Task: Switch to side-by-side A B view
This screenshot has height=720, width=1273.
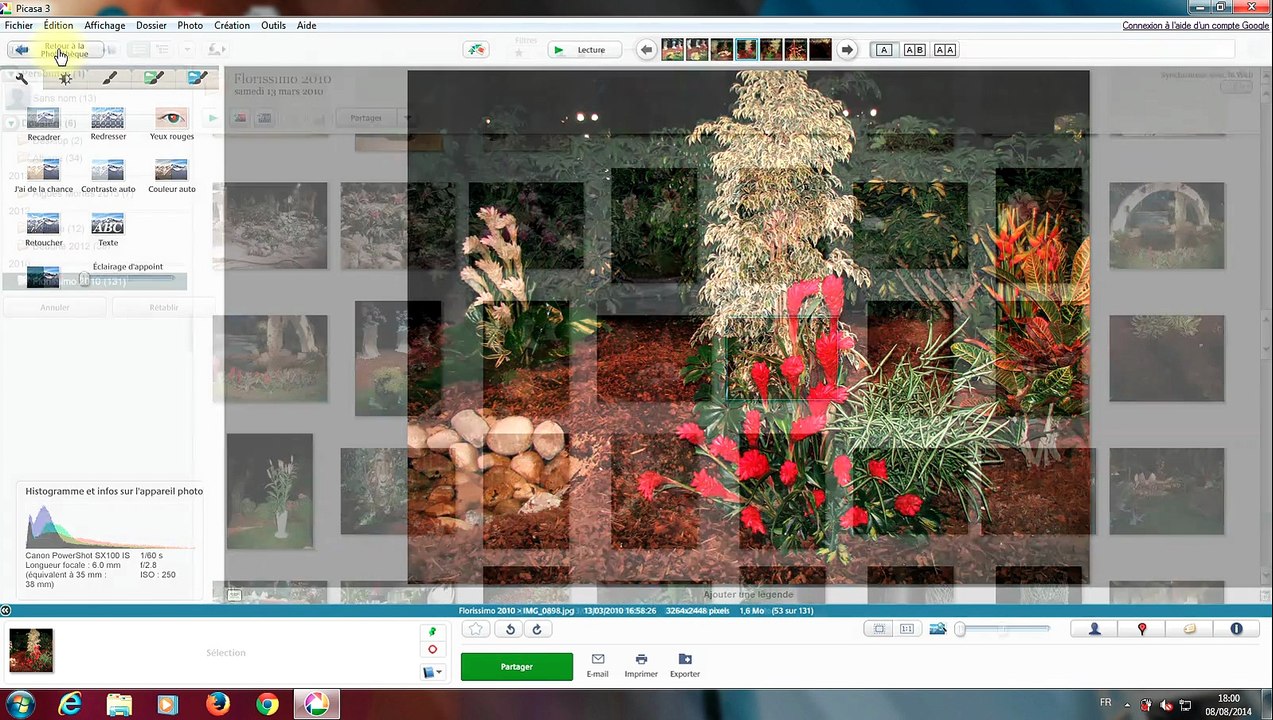Action: (914, 50)
